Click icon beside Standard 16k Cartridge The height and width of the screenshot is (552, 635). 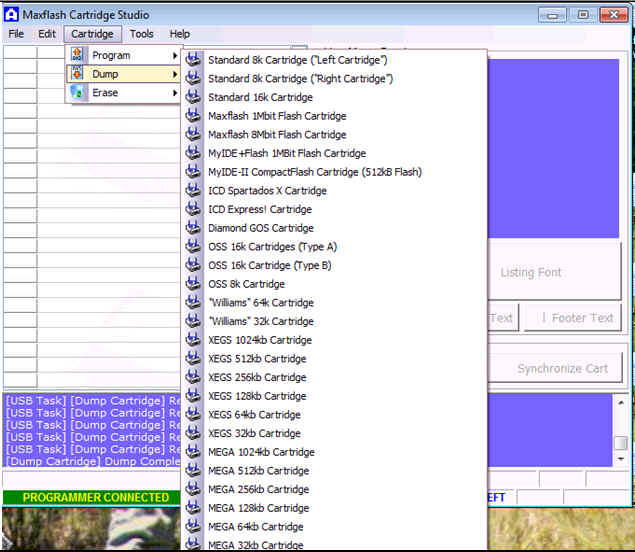(x=194, y=97)
